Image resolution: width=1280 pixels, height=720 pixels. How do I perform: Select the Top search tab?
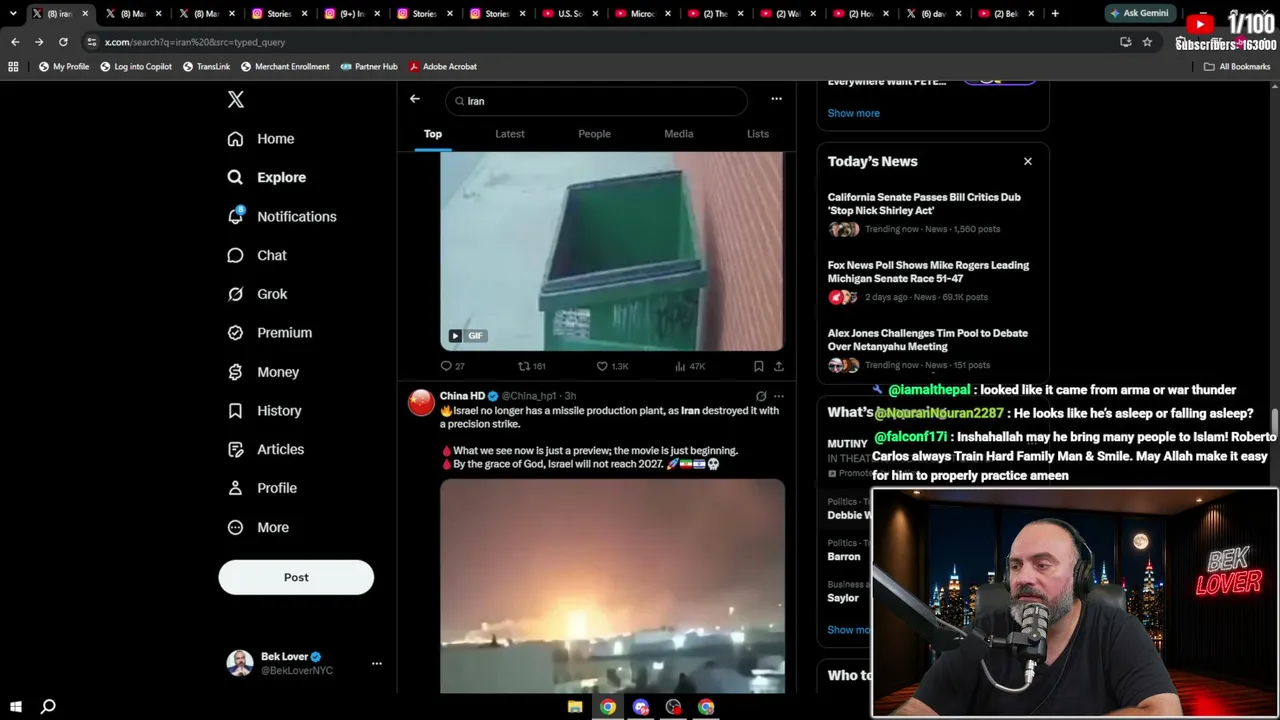click(433, 134)
